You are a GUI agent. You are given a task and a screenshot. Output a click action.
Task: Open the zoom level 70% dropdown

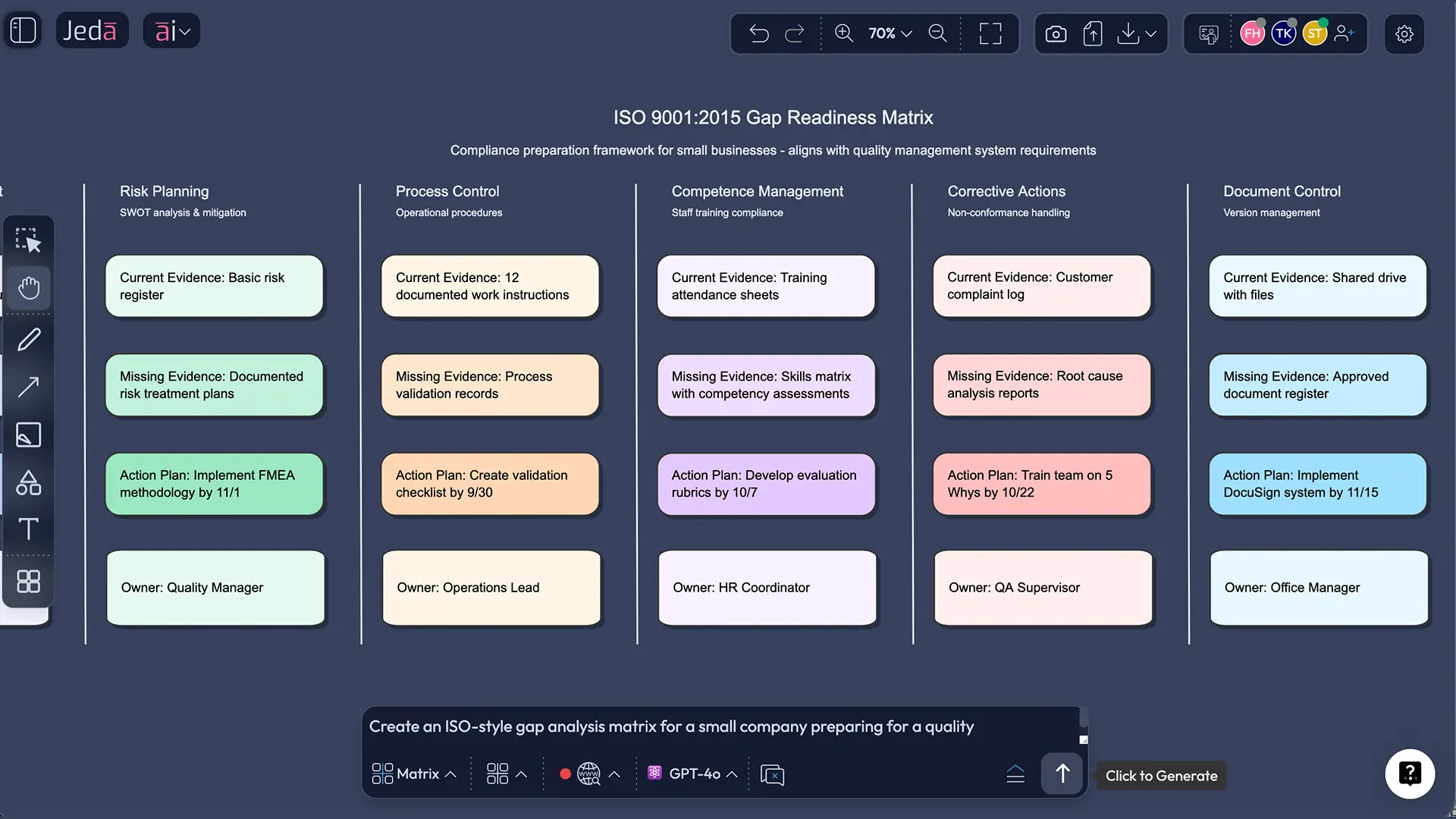(889, 33)
